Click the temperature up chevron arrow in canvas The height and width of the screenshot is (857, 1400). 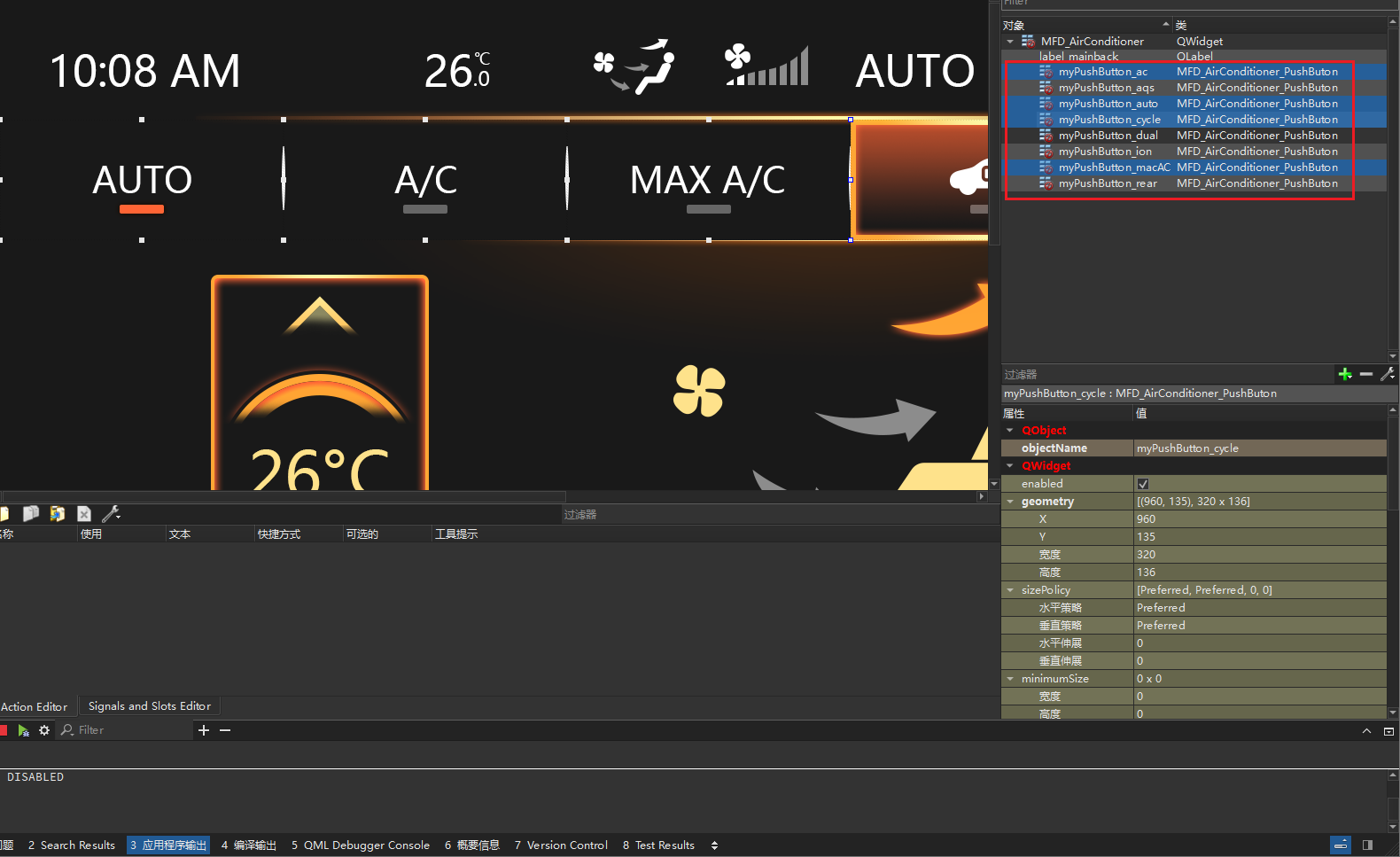pos(320,316)
